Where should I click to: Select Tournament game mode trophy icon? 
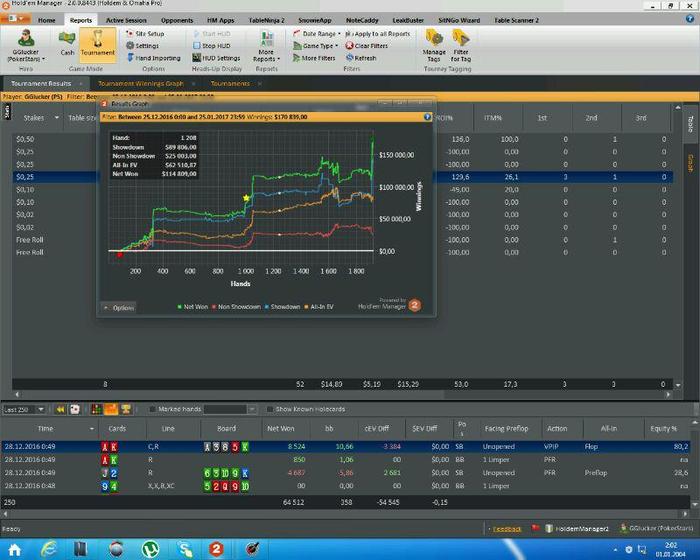pyautogui.click(x=97, y=43)
